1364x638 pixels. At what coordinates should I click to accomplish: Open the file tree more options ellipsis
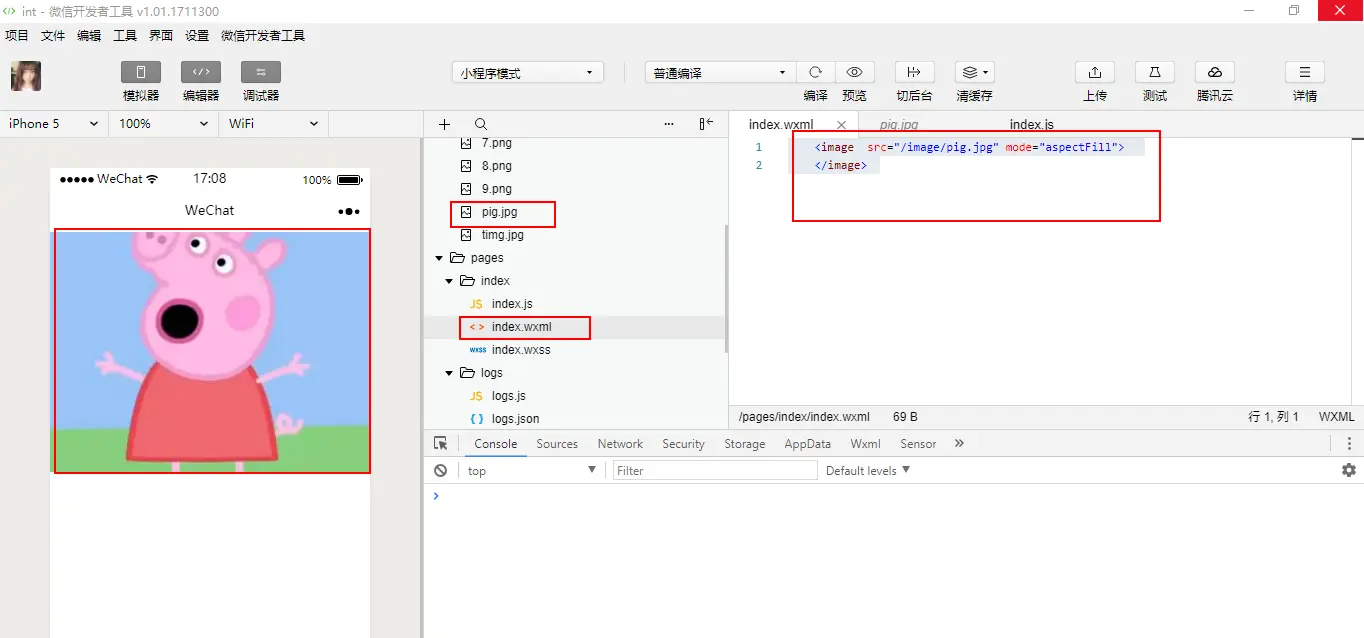click(669, 124)
